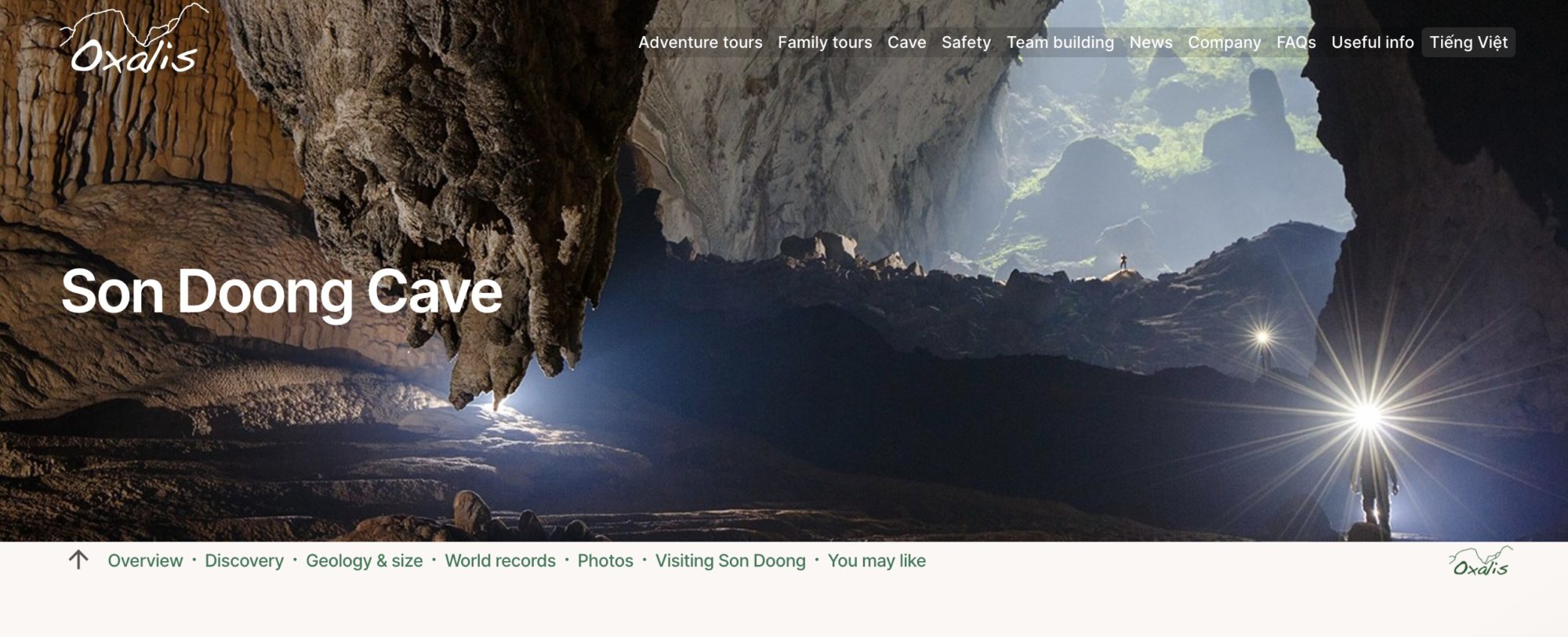
Task: Open Team building from navigation bar
Action: coord(1060,42)
